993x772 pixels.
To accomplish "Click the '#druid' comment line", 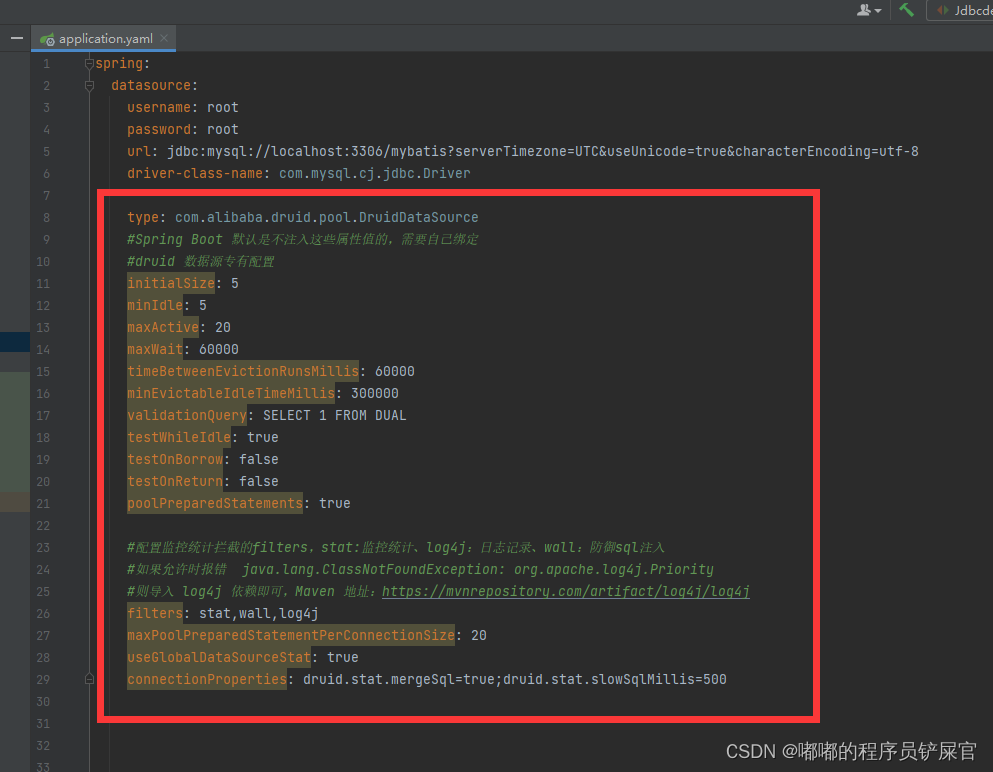I will [x=200, y=262].
